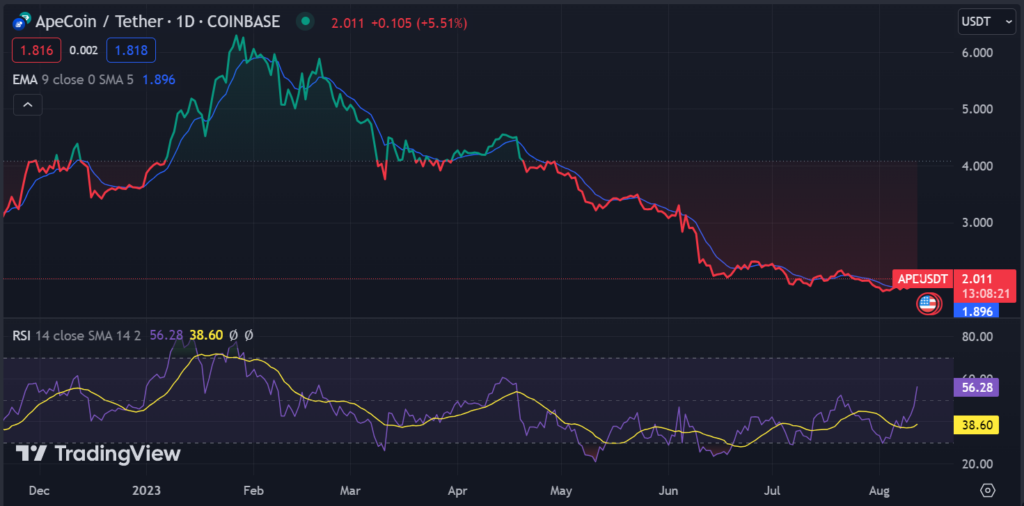Click the Dec date axis label
Image resolution: width=1024 pixels, height=506 pixels.
tap(39, 490)
